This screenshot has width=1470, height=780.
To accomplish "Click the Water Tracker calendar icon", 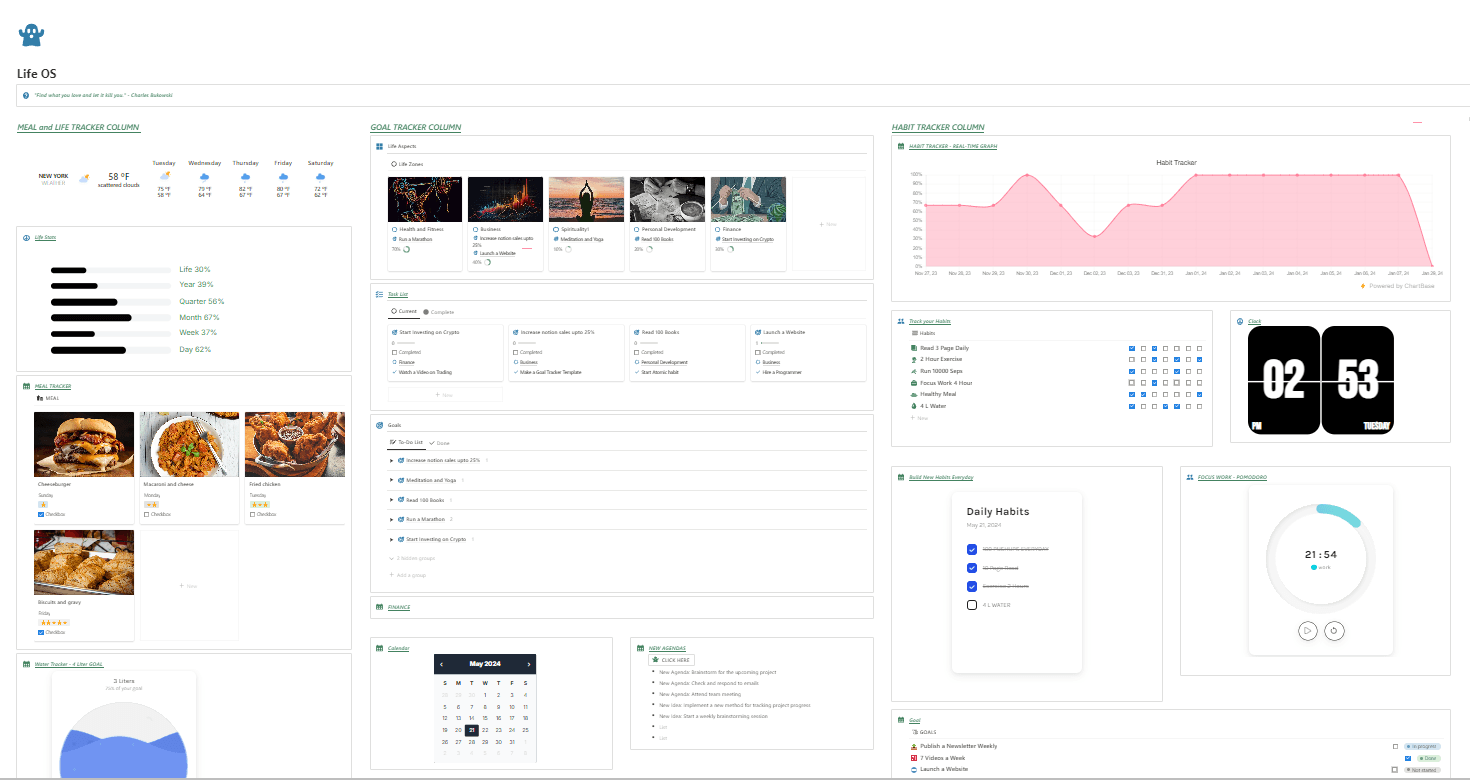I will click(x=27, y=664).
